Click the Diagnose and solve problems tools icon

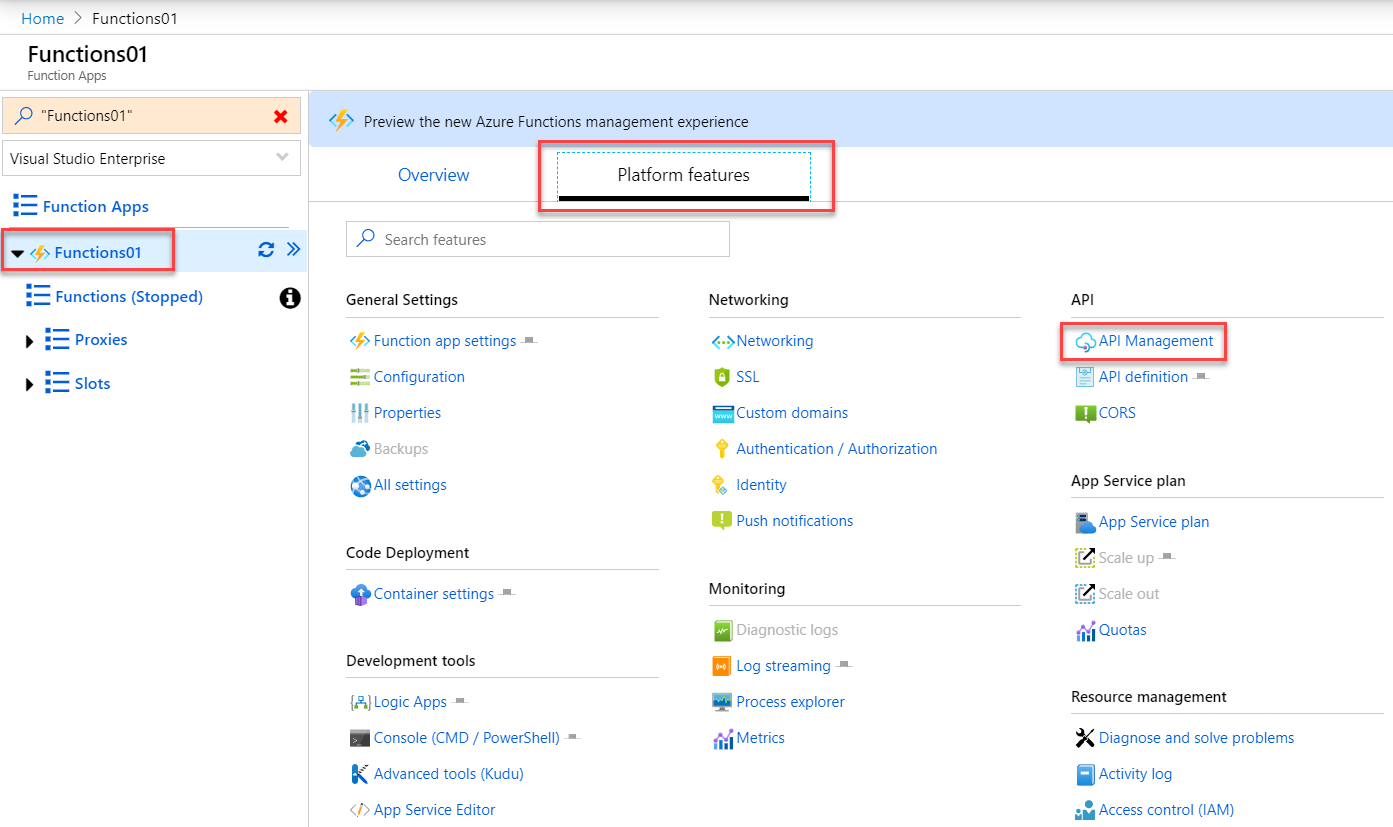(x=1085, y=738)
